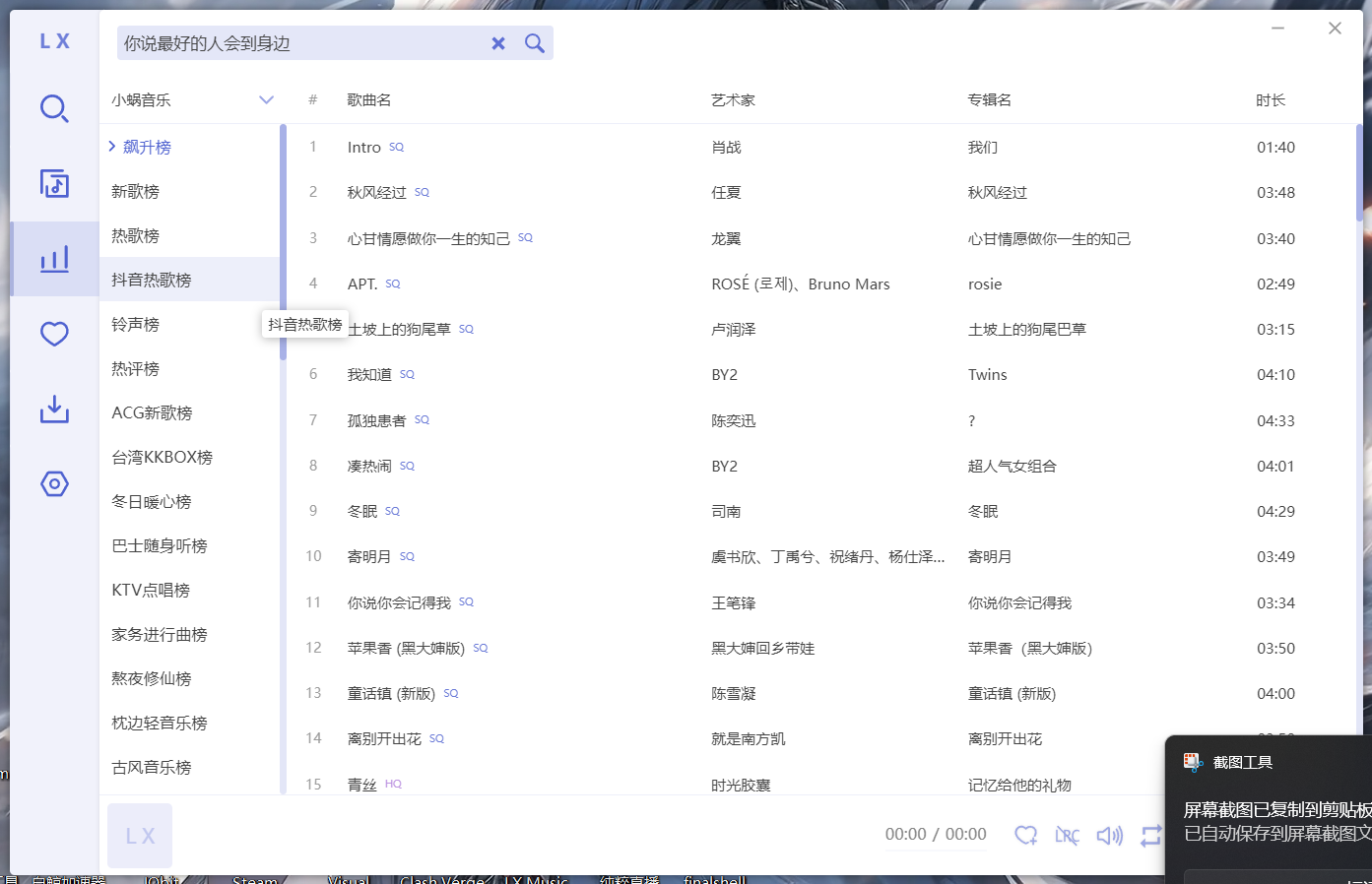This screenshot has height=884, width=1372.
Task: Toggle the repeat playback mode icon
Action: [1150, 835]
